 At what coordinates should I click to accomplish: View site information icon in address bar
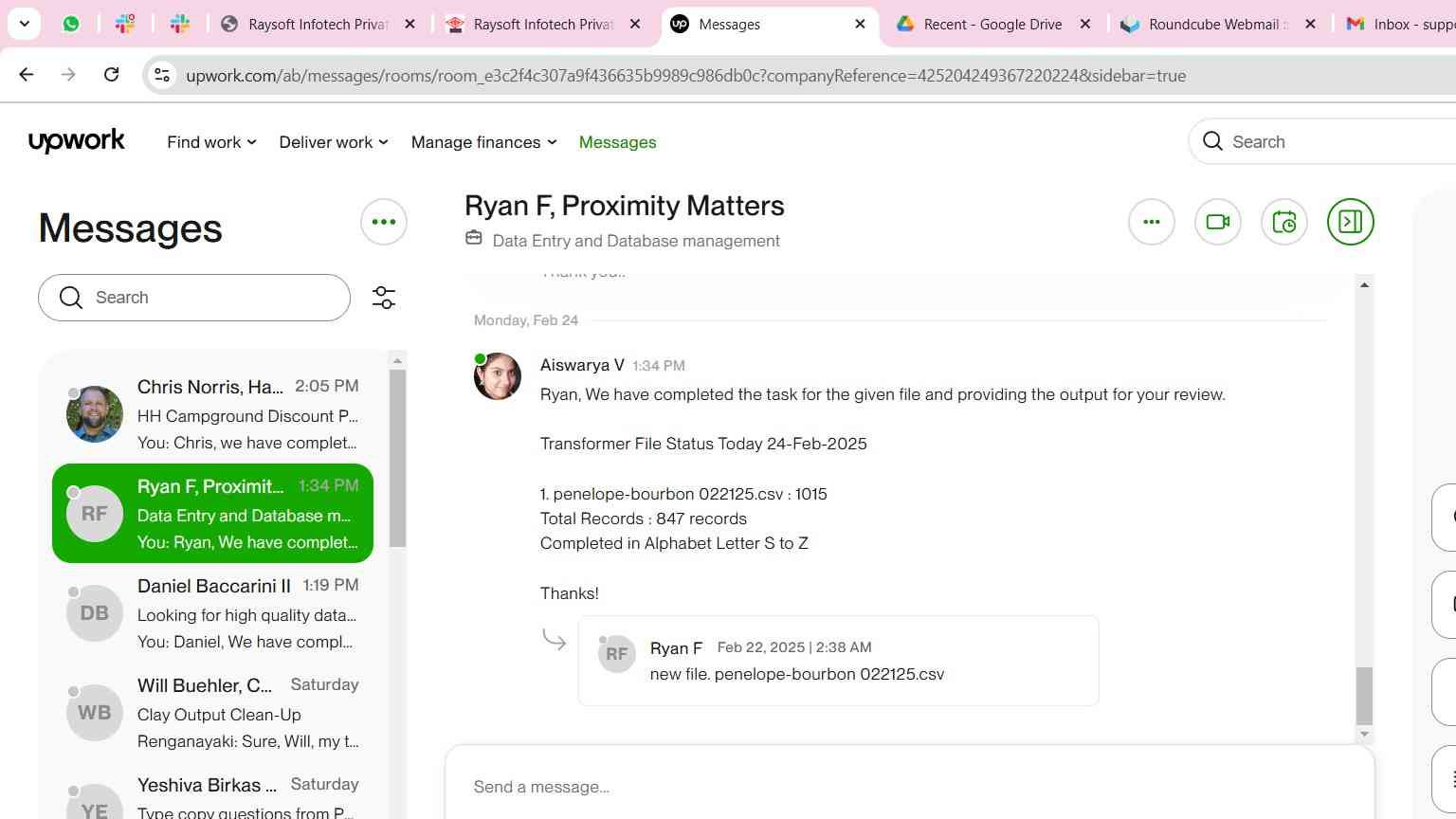[162, 75]
